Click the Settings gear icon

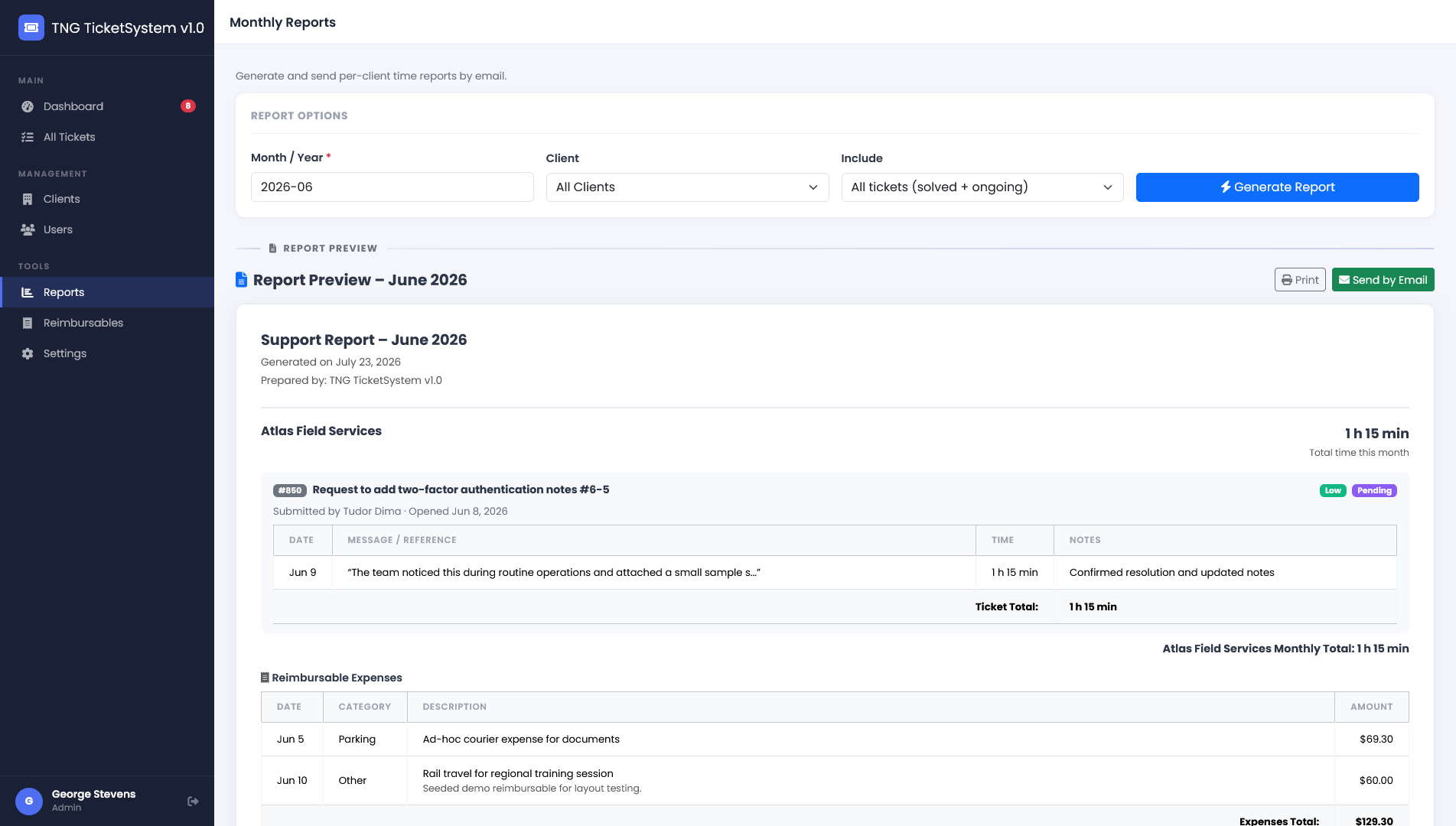pyautogui.click(x=28, y=353)
